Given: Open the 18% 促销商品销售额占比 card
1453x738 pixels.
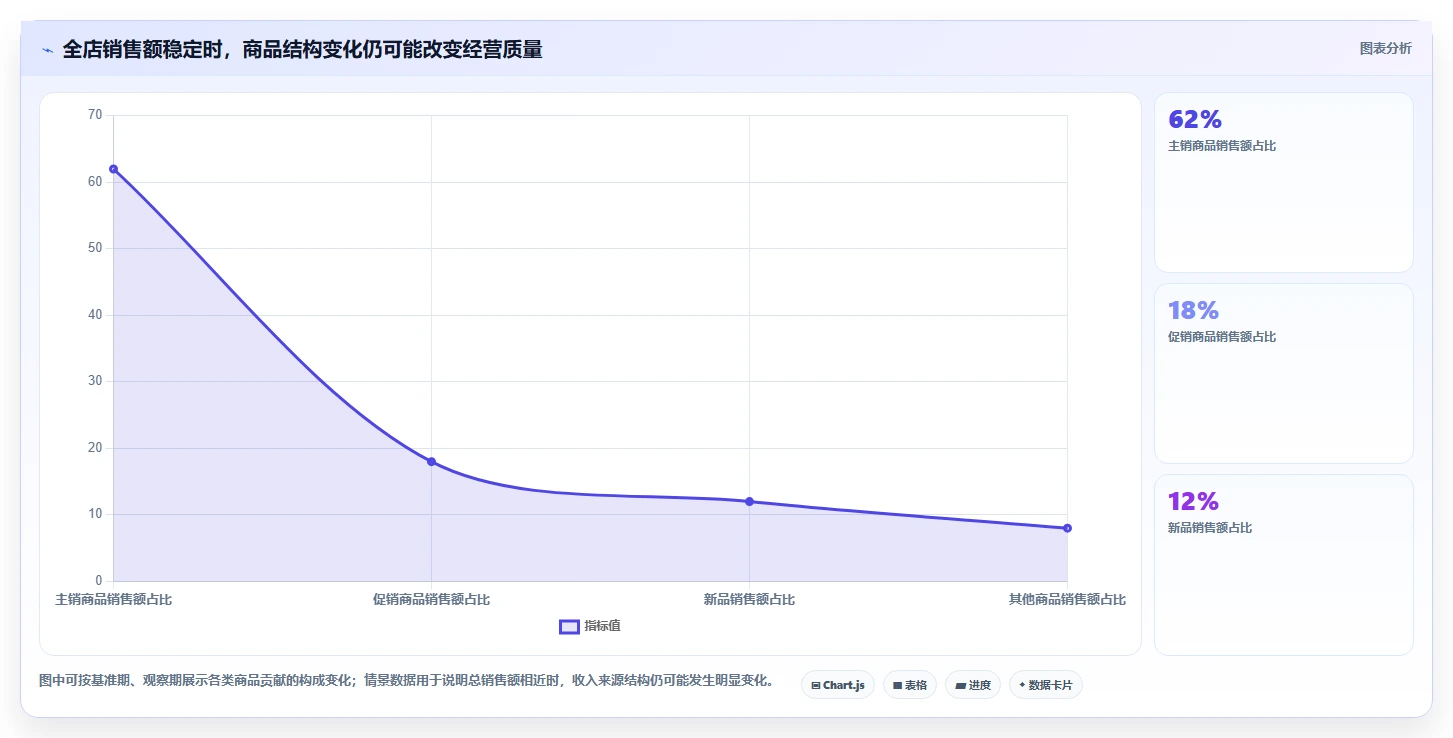Looking at the screenshot, I should (x=1284, y=373).
